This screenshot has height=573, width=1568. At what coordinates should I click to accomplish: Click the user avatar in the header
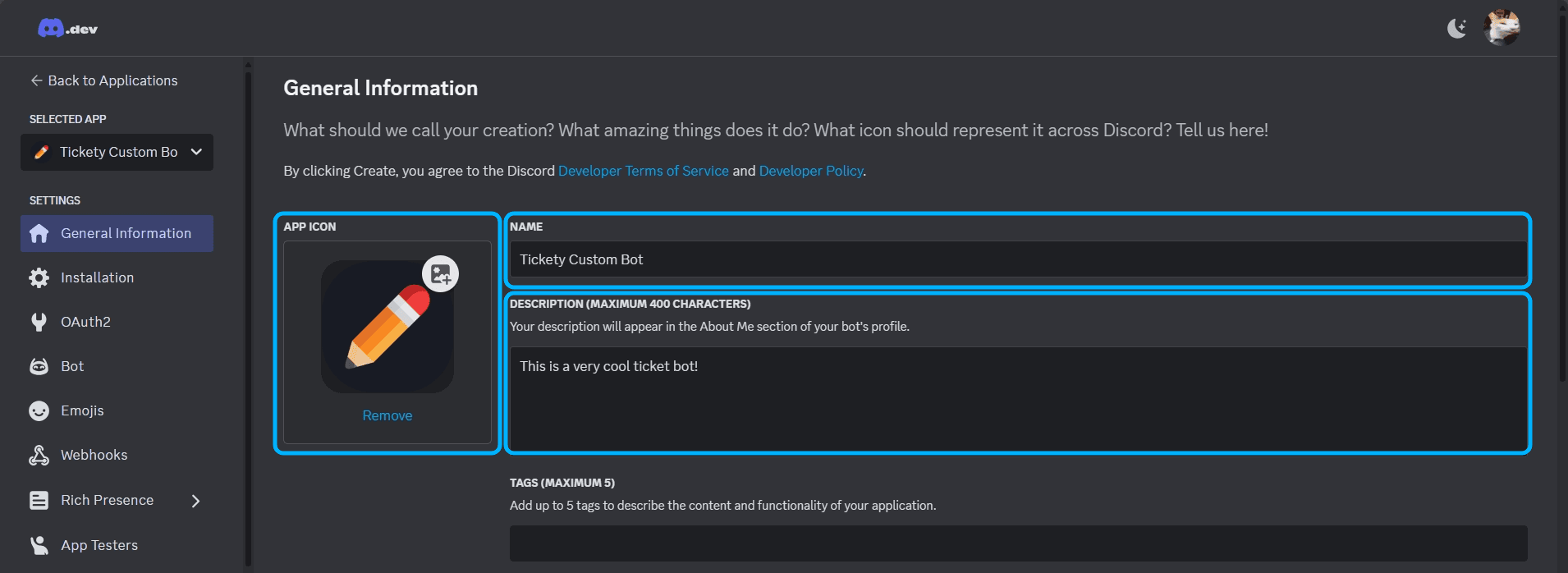click(x=1503, y=27)
